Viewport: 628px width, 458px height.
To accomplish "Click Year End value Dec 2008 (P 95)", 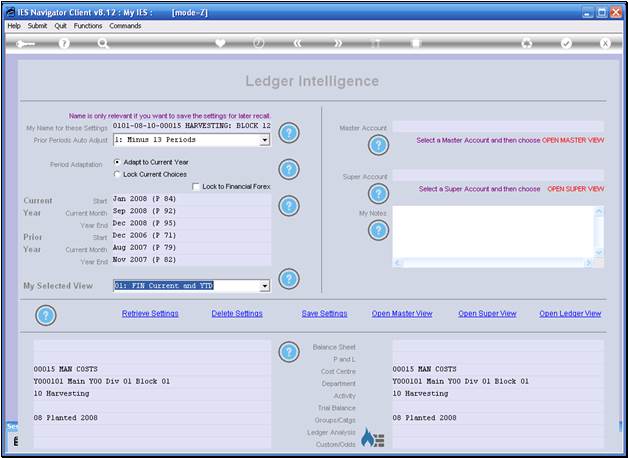I will click(x=192, y=223).
